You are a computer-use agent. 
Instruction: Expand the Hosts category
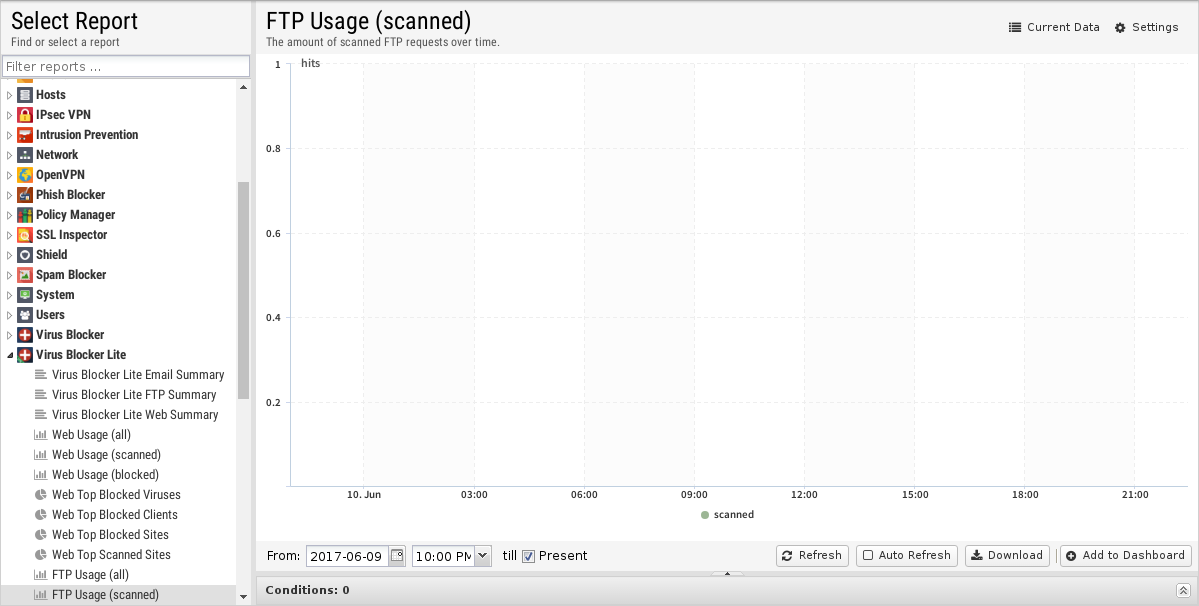coord(10,95)
